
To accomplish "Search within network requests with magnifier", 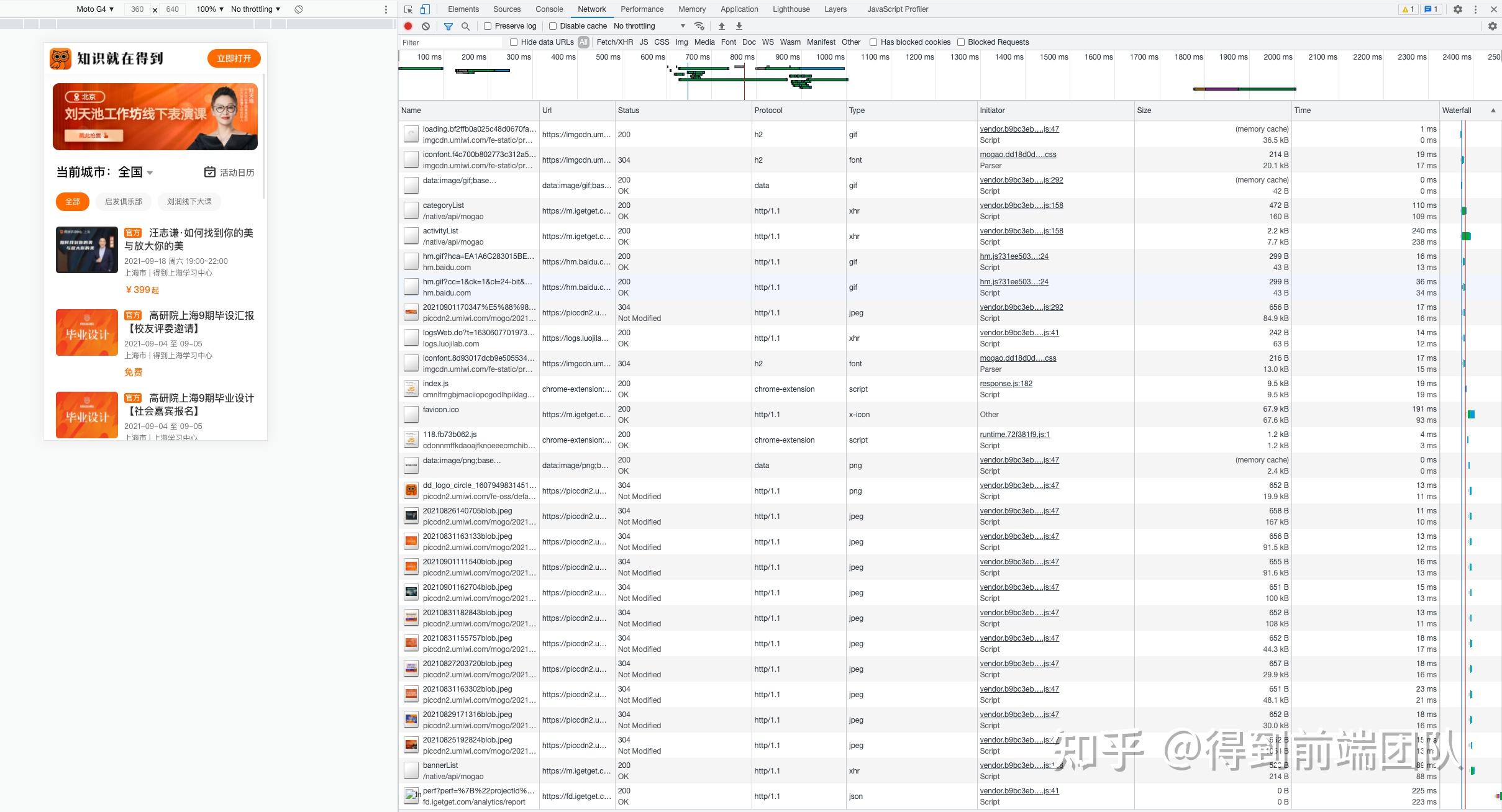I will (465, 26).
